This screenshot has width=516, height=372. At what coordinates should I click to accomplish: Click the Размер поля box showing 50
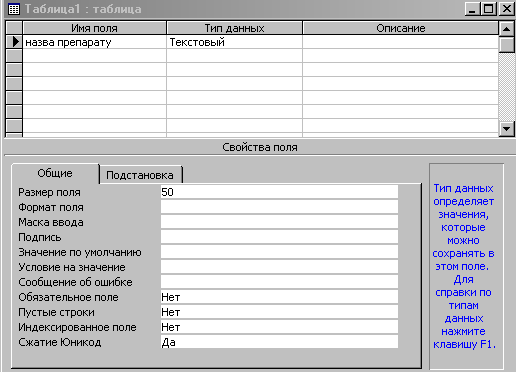pyautogui.click(x=279, y=192)
